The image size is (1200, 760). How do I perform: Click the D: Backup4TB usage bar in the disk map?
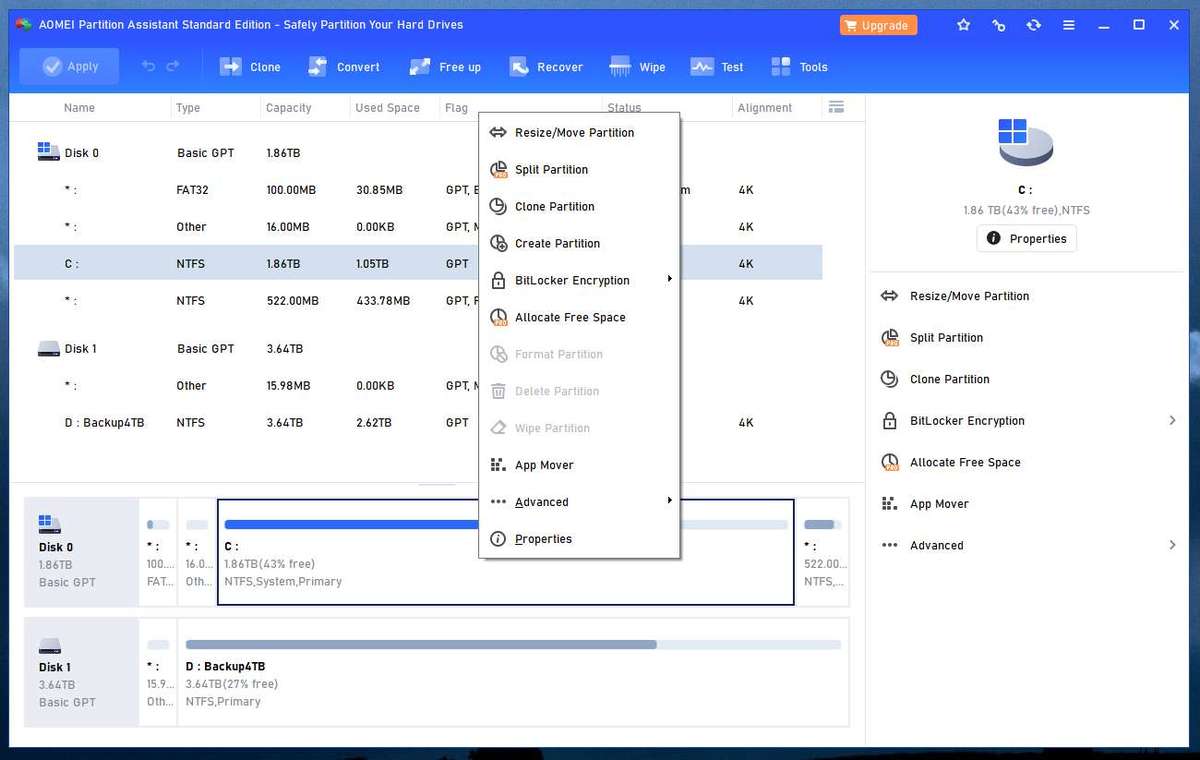(x=513, y=644)
